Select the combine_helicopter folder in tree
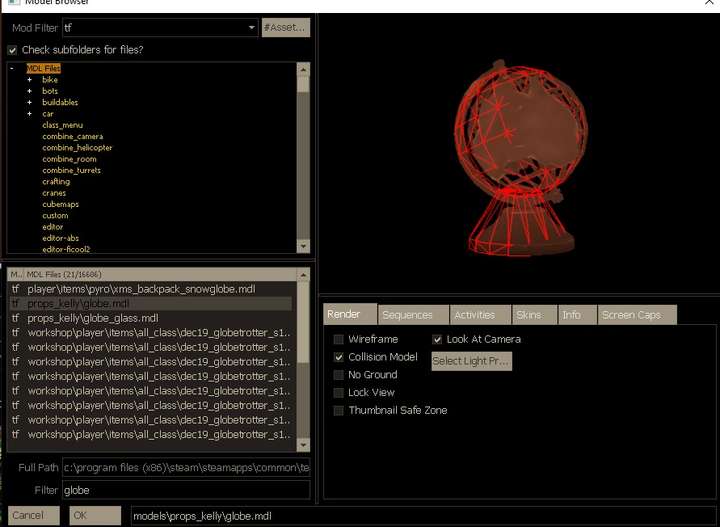The image size is (720, 527). 77,147
